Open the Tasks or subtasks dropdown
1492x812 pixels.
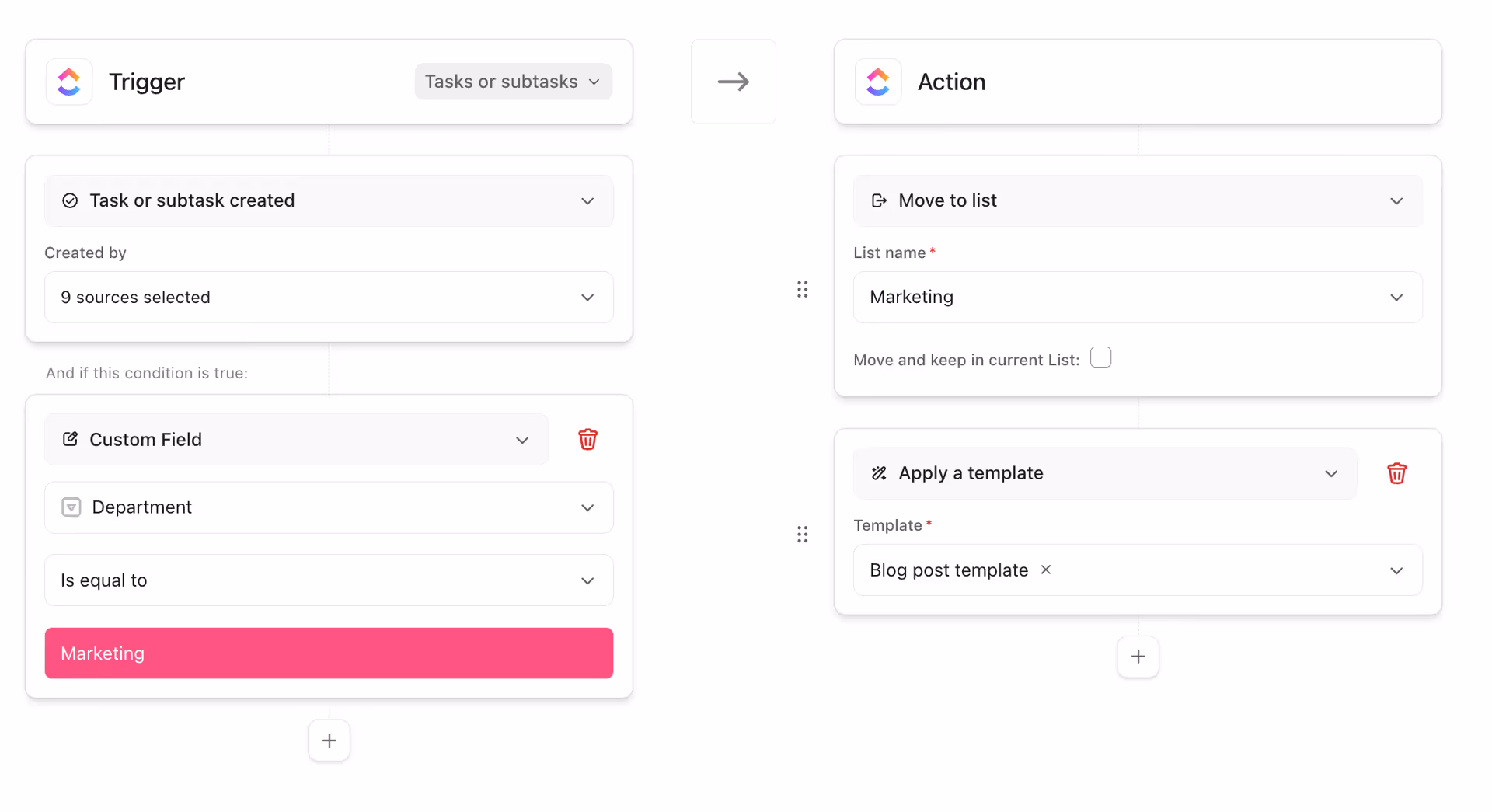tap(512, 81)
